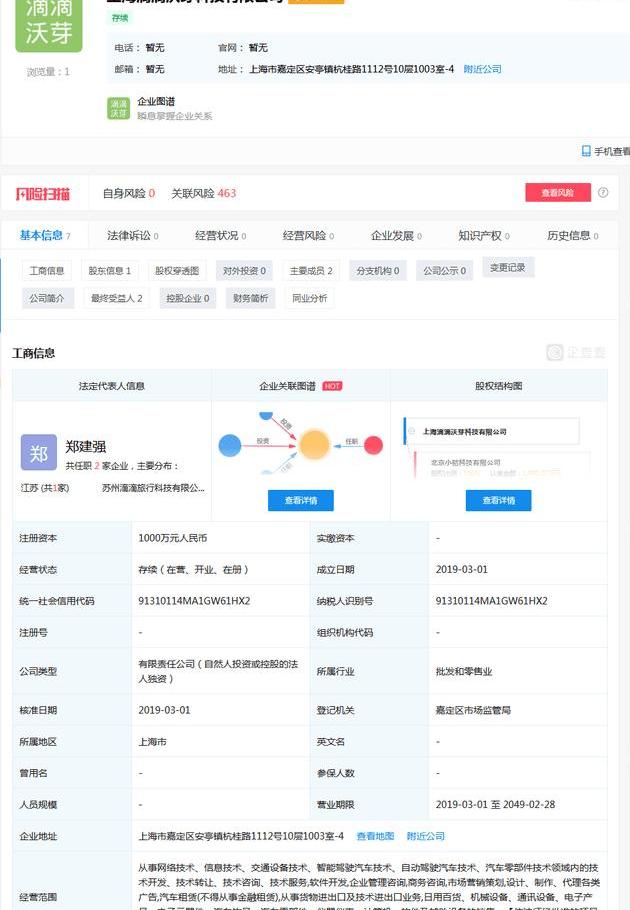
Task: Click 附近公司 link next to the top address
Action: click(482, 69)
